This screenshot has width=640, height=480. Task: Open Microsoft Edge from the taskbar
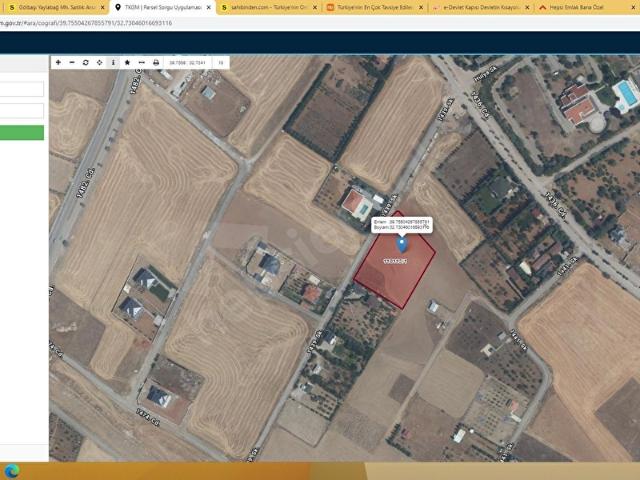coord(12,471)
